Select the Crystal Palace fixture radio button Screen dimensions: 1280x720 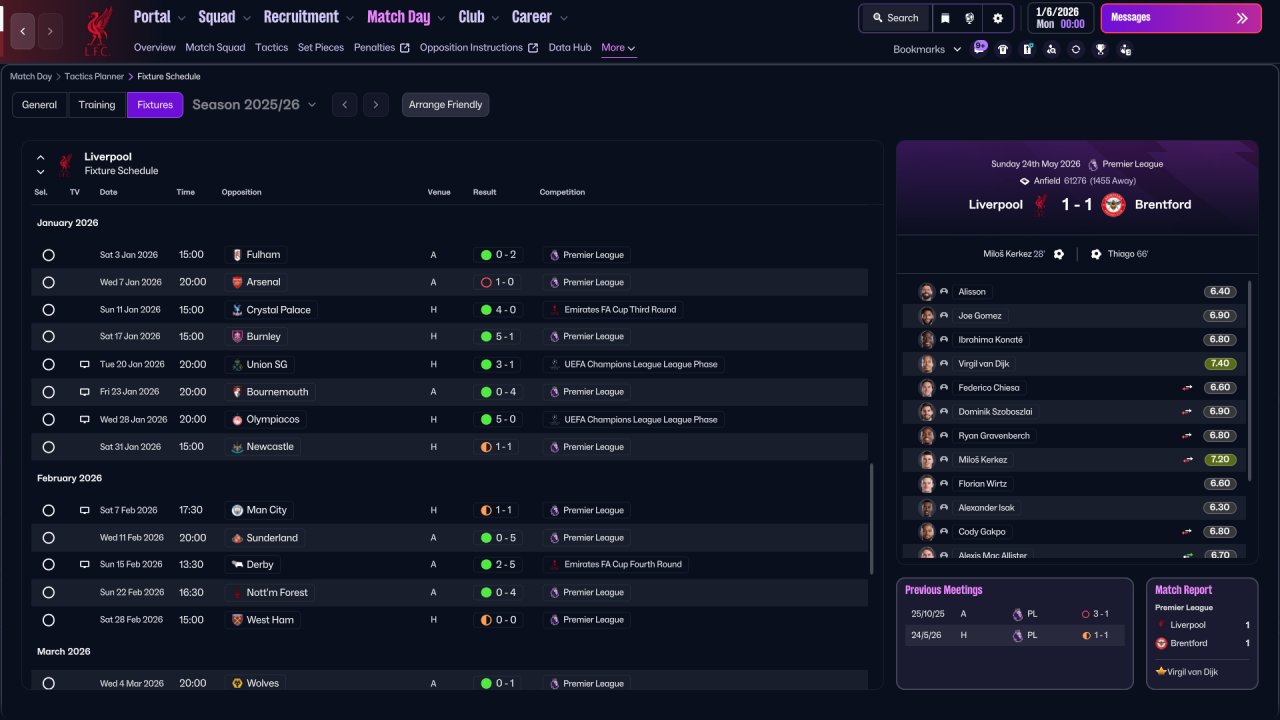pyautogui.click(x=48, y=310)
